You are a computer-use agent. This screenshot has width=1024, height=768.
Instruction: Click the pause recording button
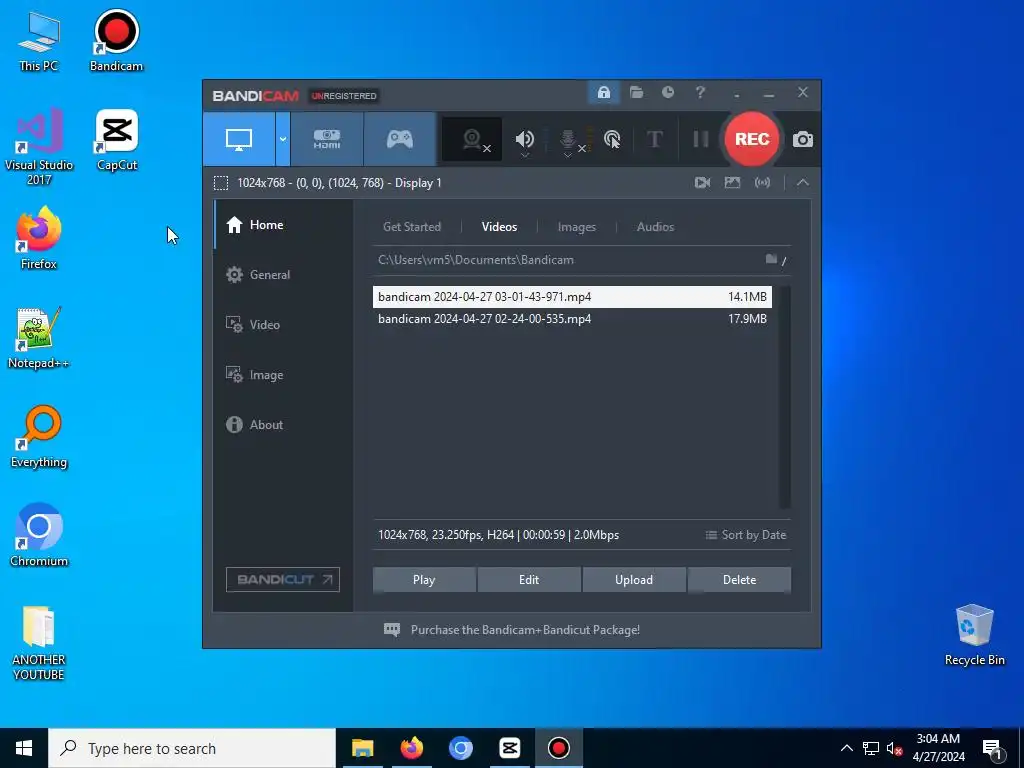click(x=701, y=139)
